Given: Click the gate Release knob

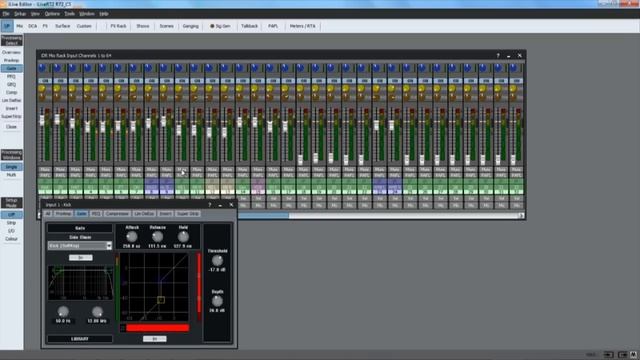Looking at the screenshot, I should point(158,236).
